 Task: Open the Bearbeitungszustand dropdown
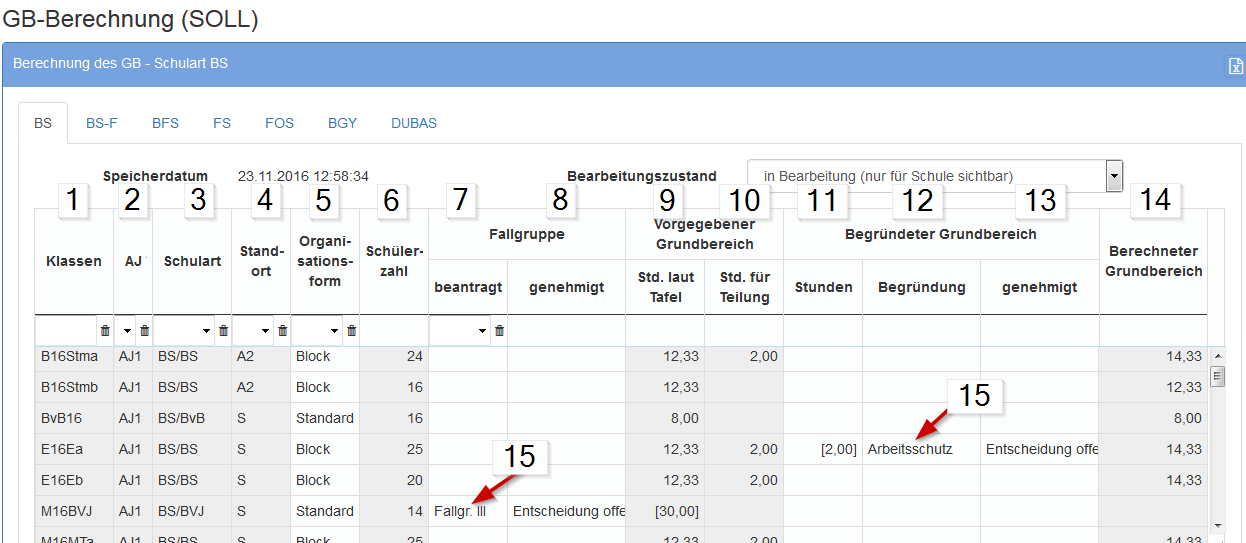click(1113, 176)
